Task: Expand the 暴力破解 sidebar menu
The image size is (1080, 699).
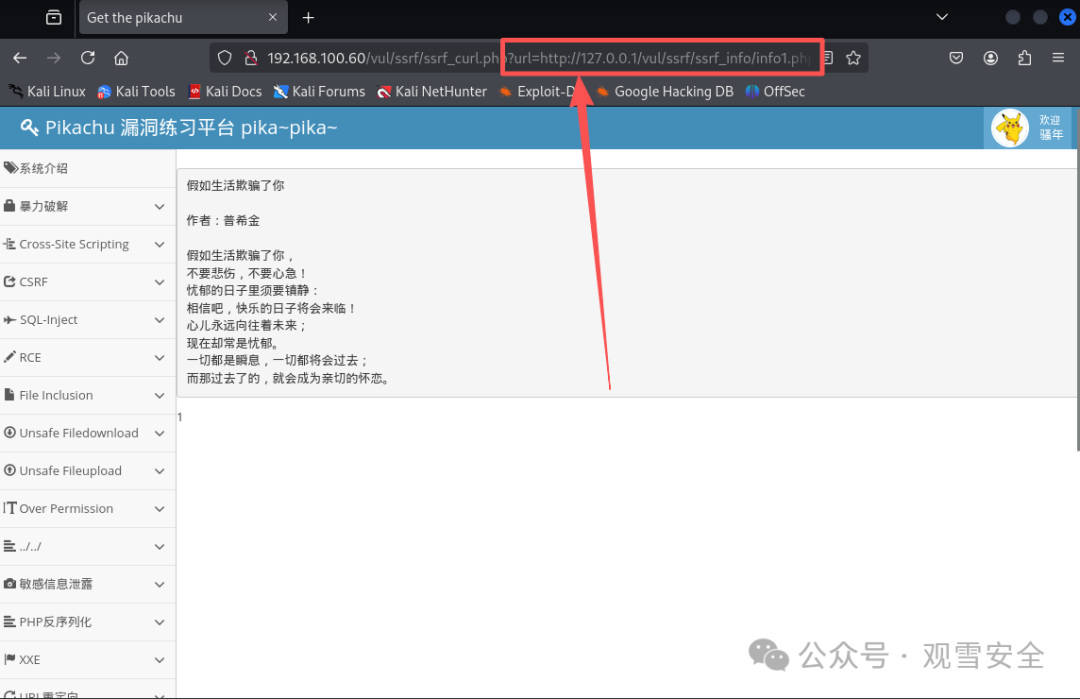Action: pos(87,206)
